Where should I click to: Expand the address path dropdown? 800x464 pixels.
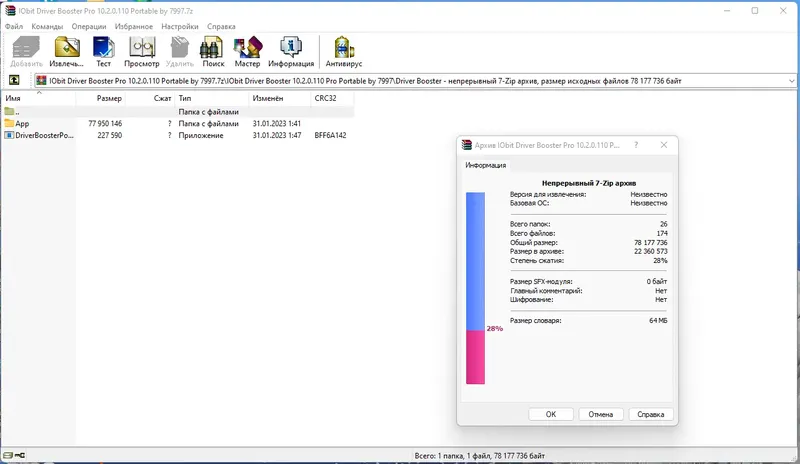click(791, 81)
